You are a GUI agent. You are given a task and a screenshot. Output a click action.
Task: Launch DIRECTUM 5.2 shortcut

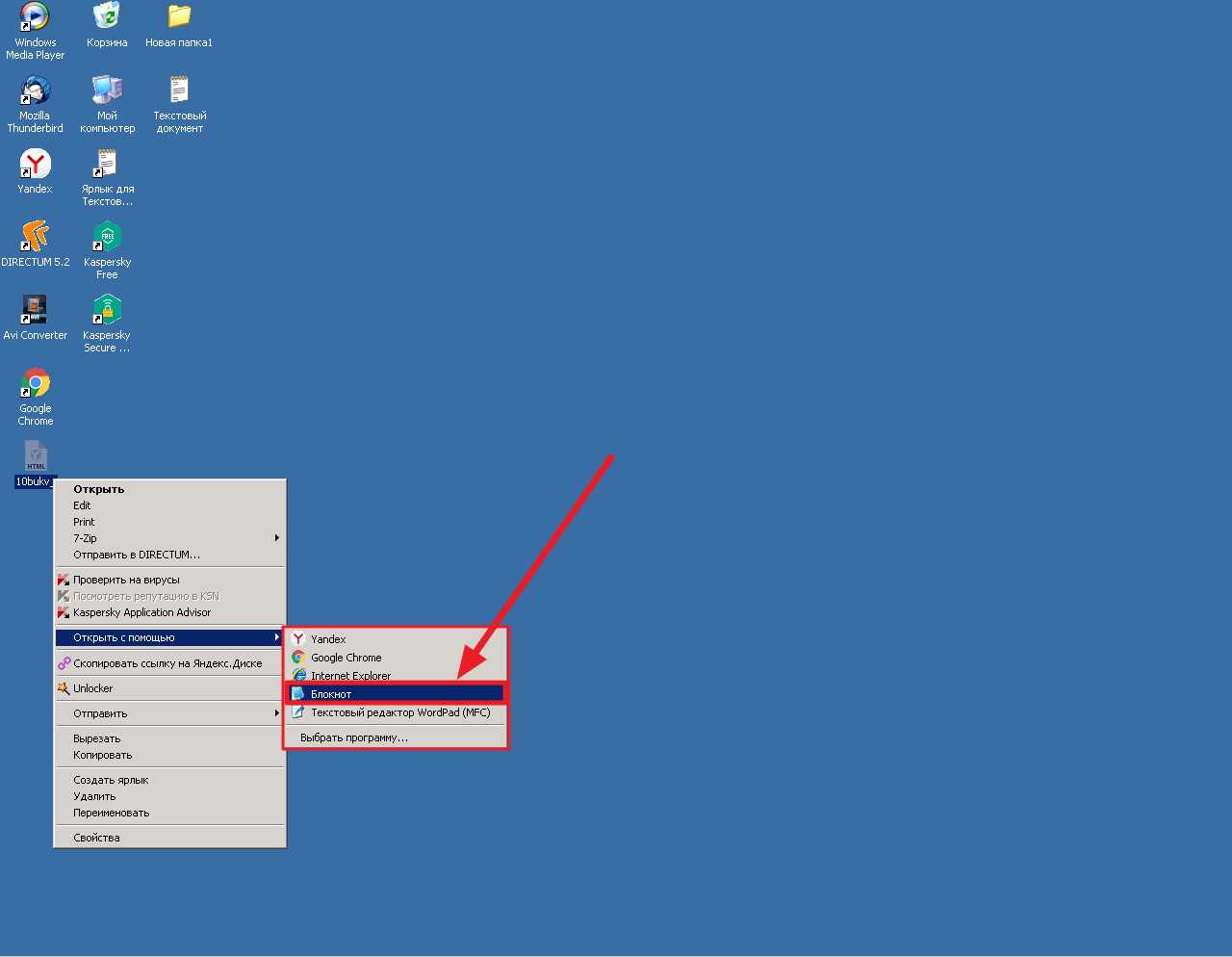(x=35, y=238)
